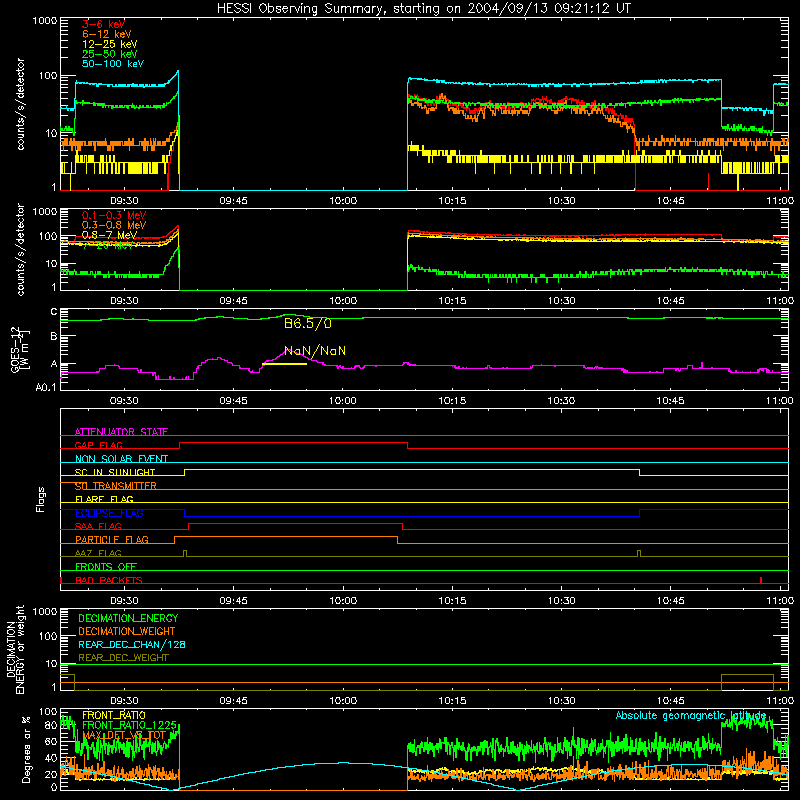Screen dimensions: 800x800
Task: Click the AAZ flag pulse near 10:40
Action: pos(639,554)
